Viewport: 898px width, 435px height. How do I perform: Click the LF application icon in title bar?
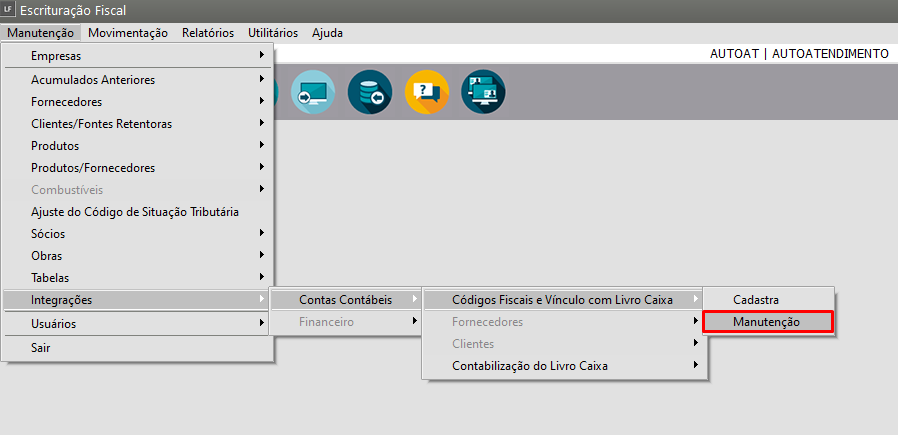coord(9,10)
